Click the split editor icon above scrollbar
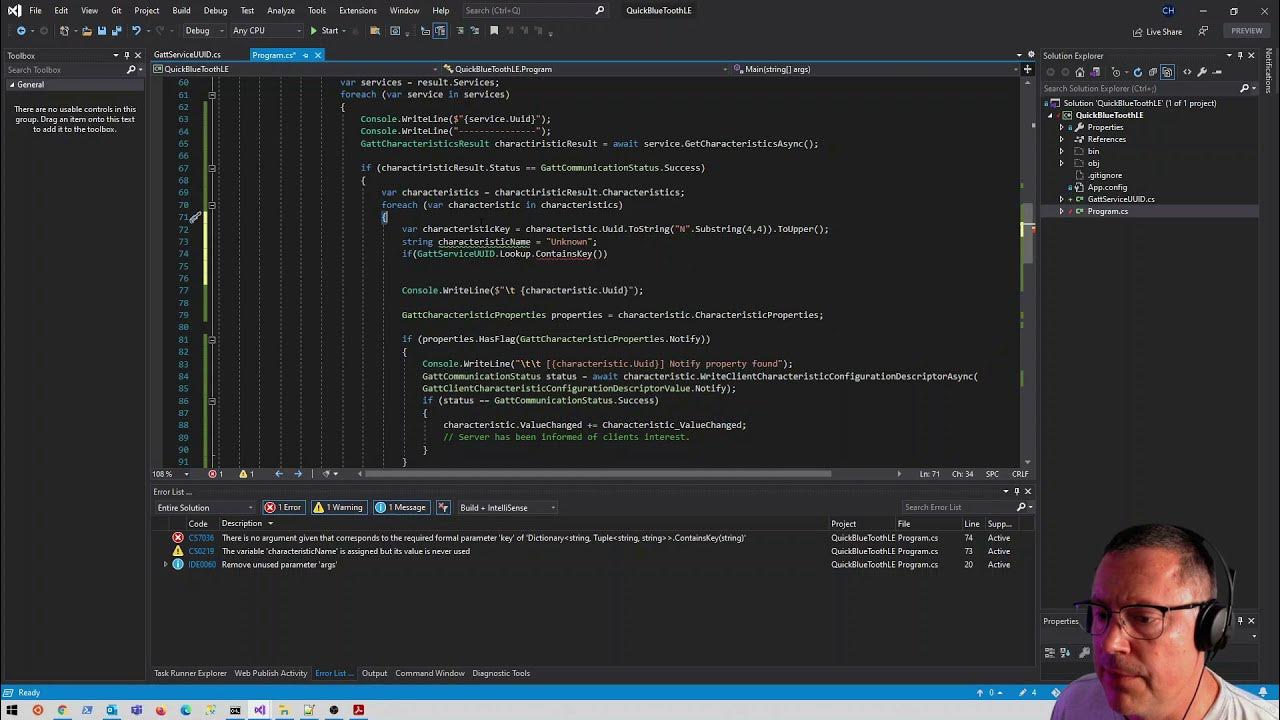This screenshot has width=1280, height=720. point(1027,69)
